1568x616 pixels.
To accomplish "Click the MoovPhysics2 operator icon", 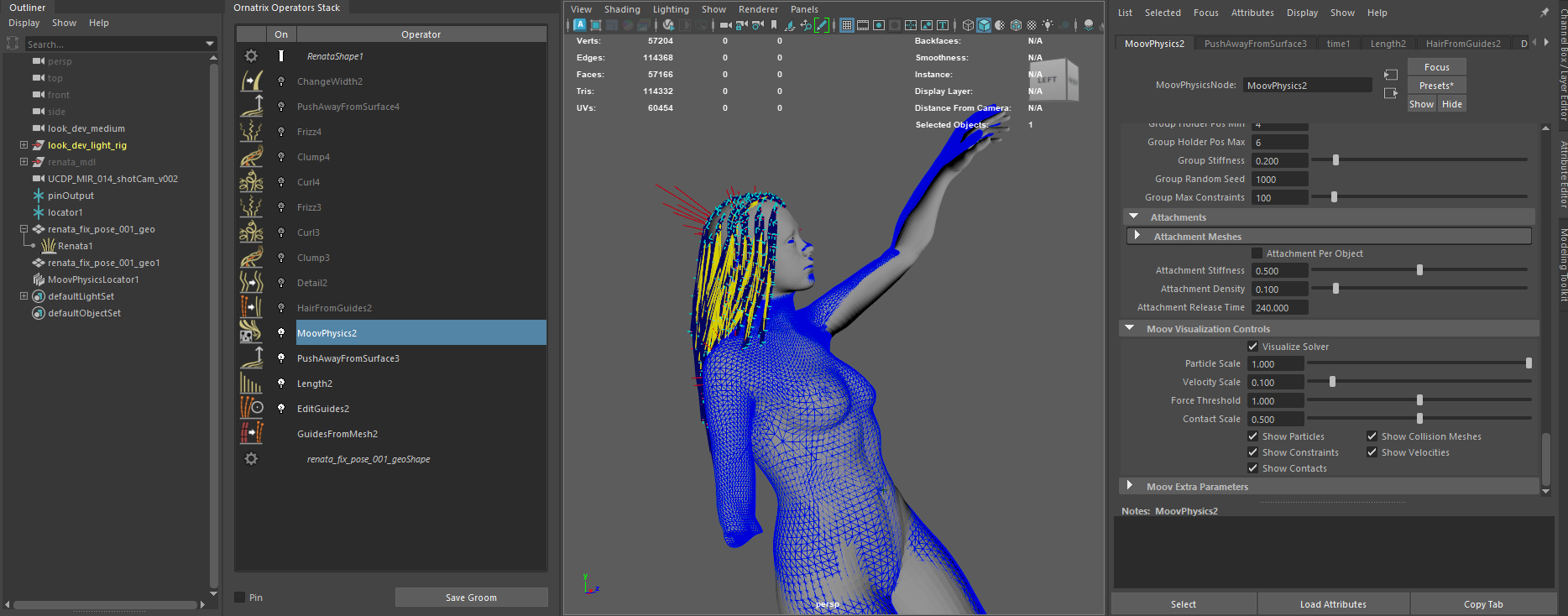I will click(251, 333).
